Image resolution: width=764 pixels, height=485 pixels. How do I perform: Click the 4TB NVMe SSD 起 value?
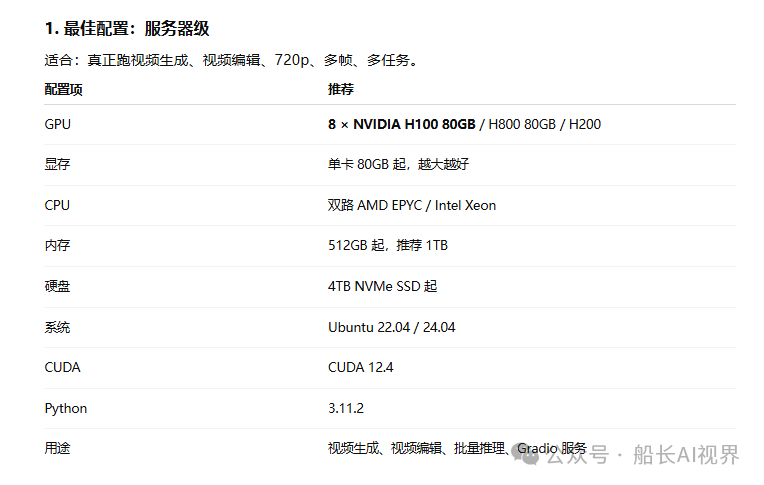point(382,286)
